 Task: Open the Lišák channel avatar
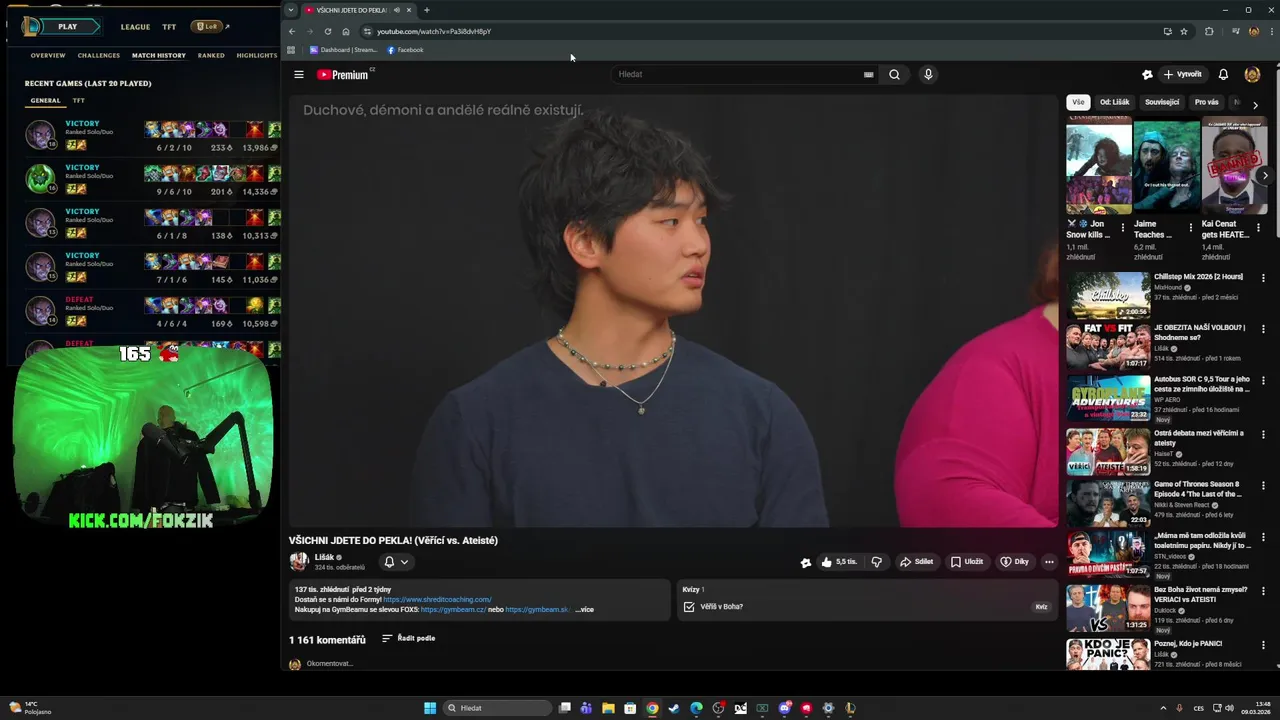coord(298,562)
